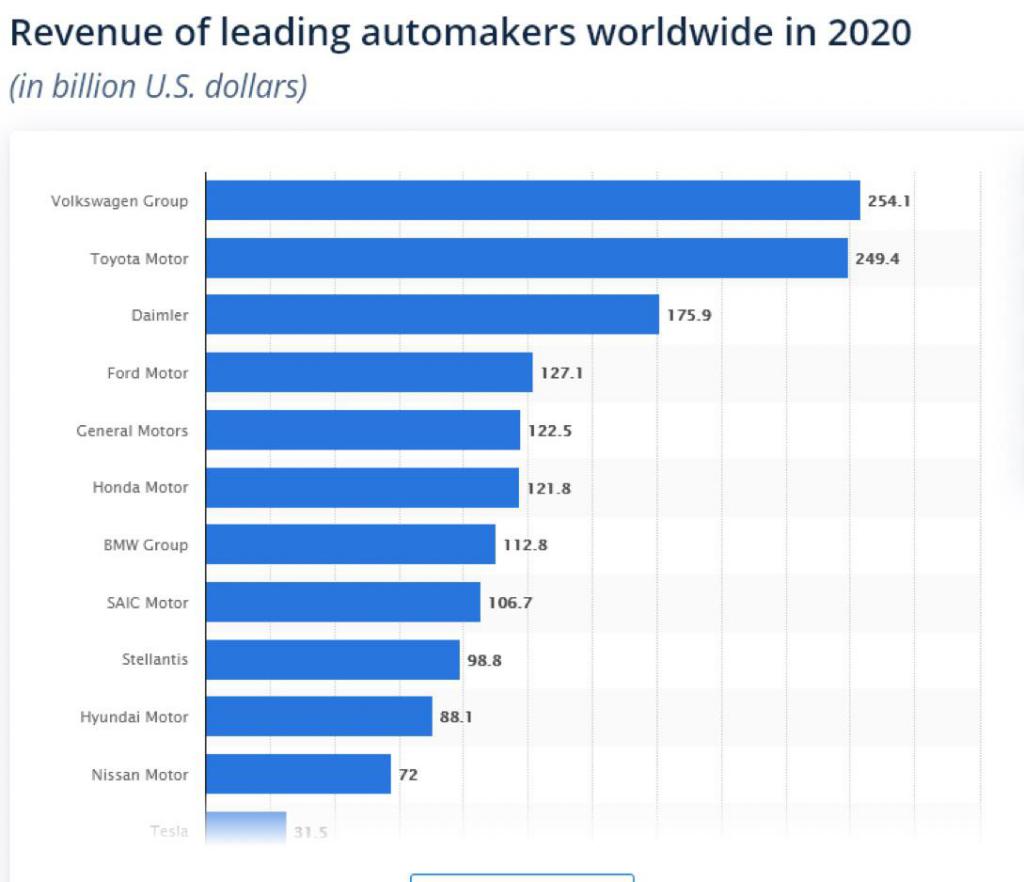Click the Ford Motor bar

click(x=369, y=372)
